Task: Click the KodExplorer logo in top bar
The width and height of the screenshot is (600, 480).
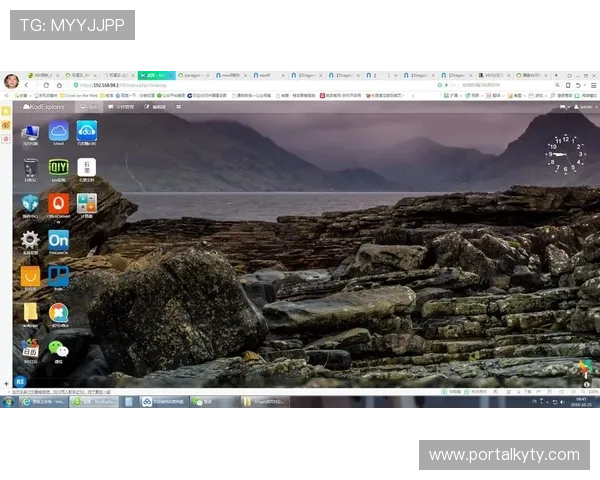Action: coord(44,106)
